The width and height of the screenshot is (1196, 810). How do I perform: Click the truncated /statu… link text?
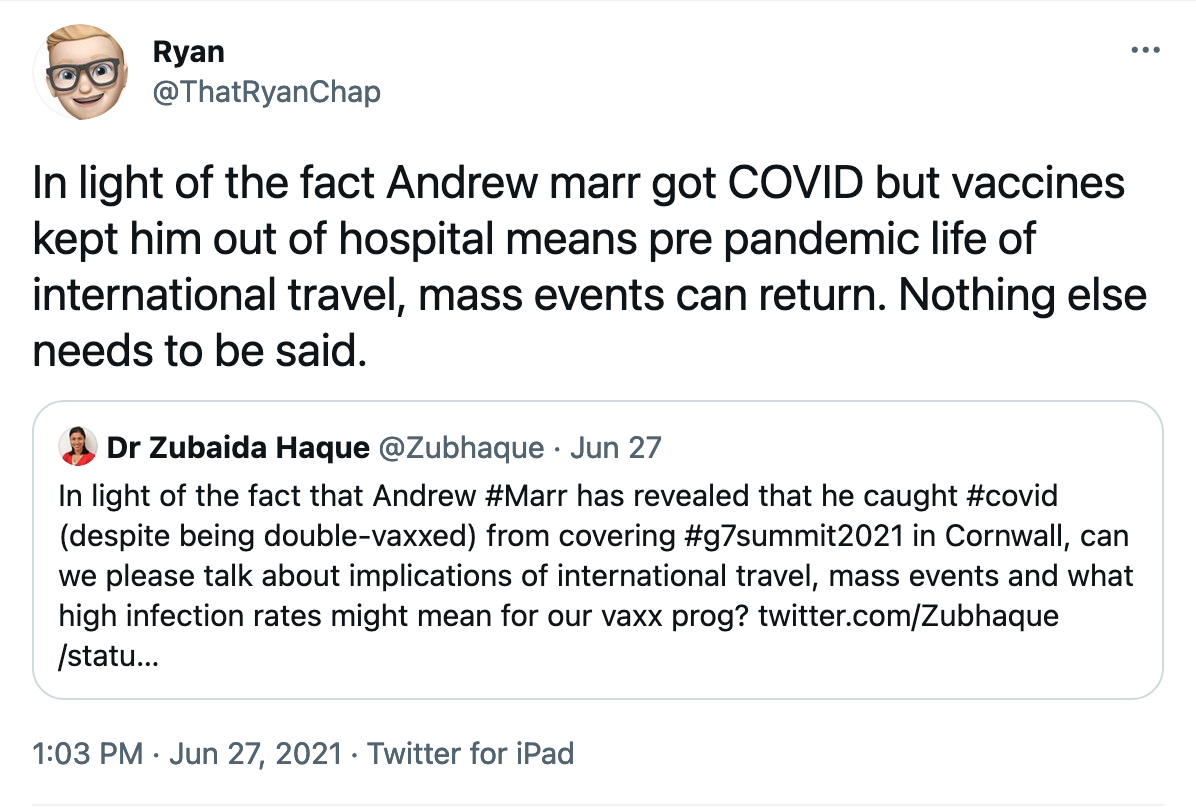[x=108, y=657]
